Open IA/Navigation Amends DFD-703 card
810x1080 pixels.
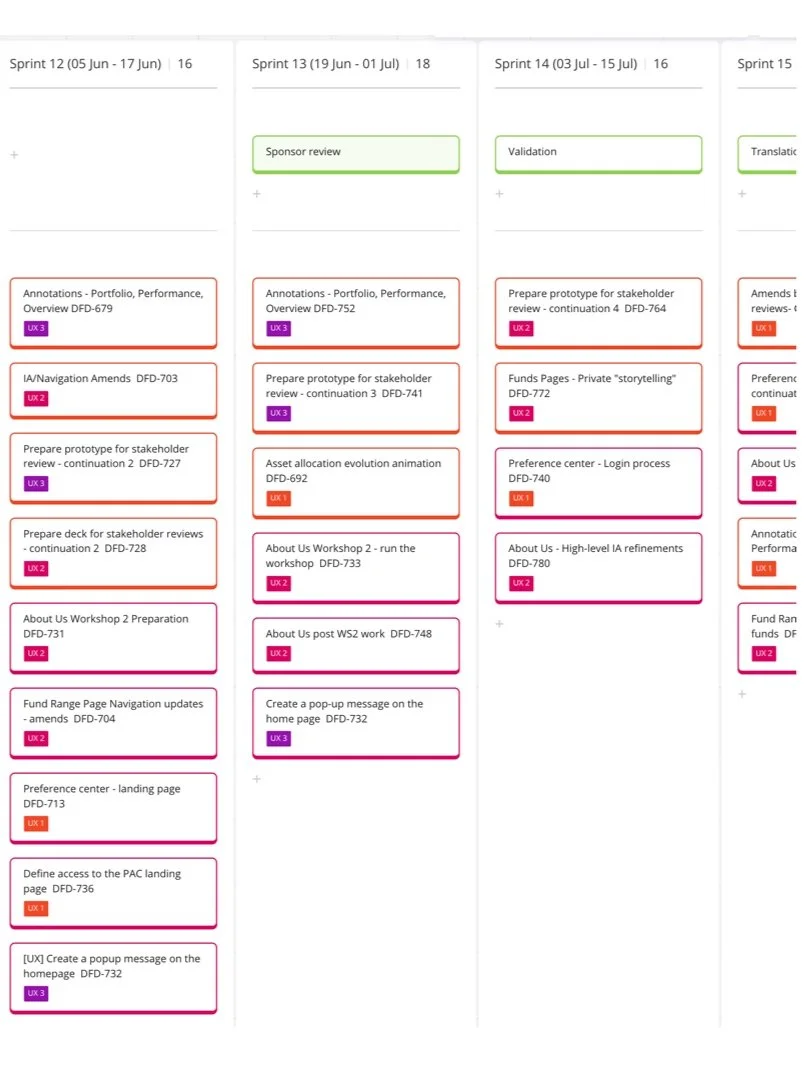point(113,391)
